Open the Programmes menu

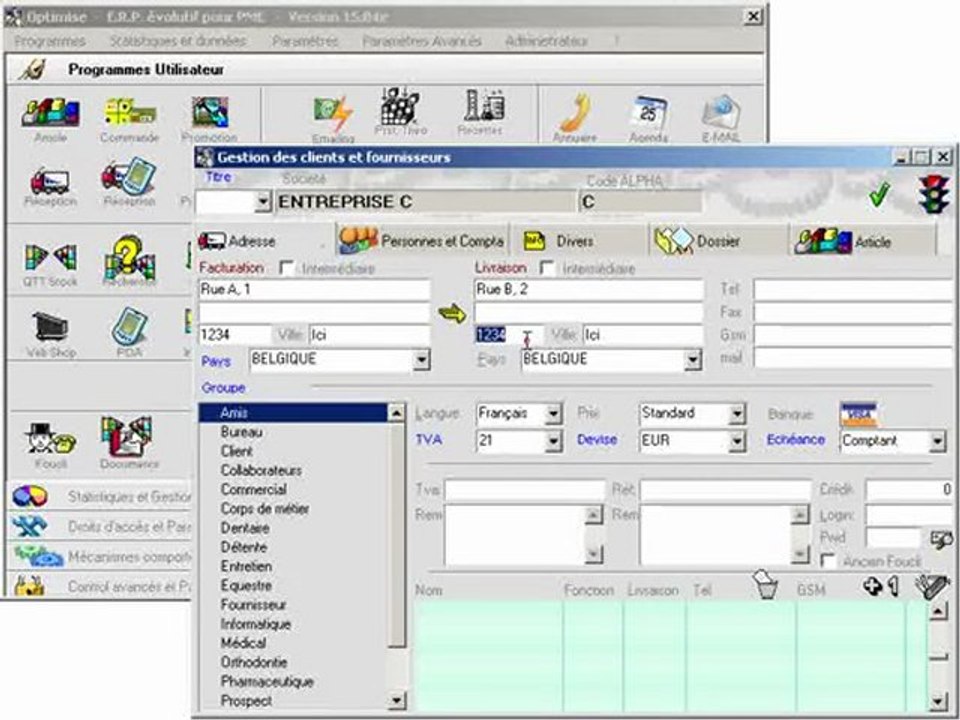coord(50,41)
